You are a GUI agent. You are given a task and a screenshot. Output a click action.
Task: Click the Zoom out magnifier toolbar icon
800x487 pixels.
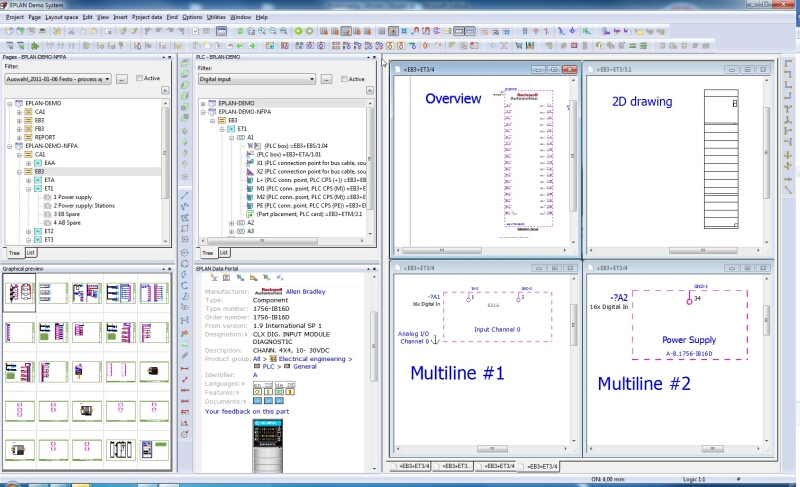click(x=272, y=32)
